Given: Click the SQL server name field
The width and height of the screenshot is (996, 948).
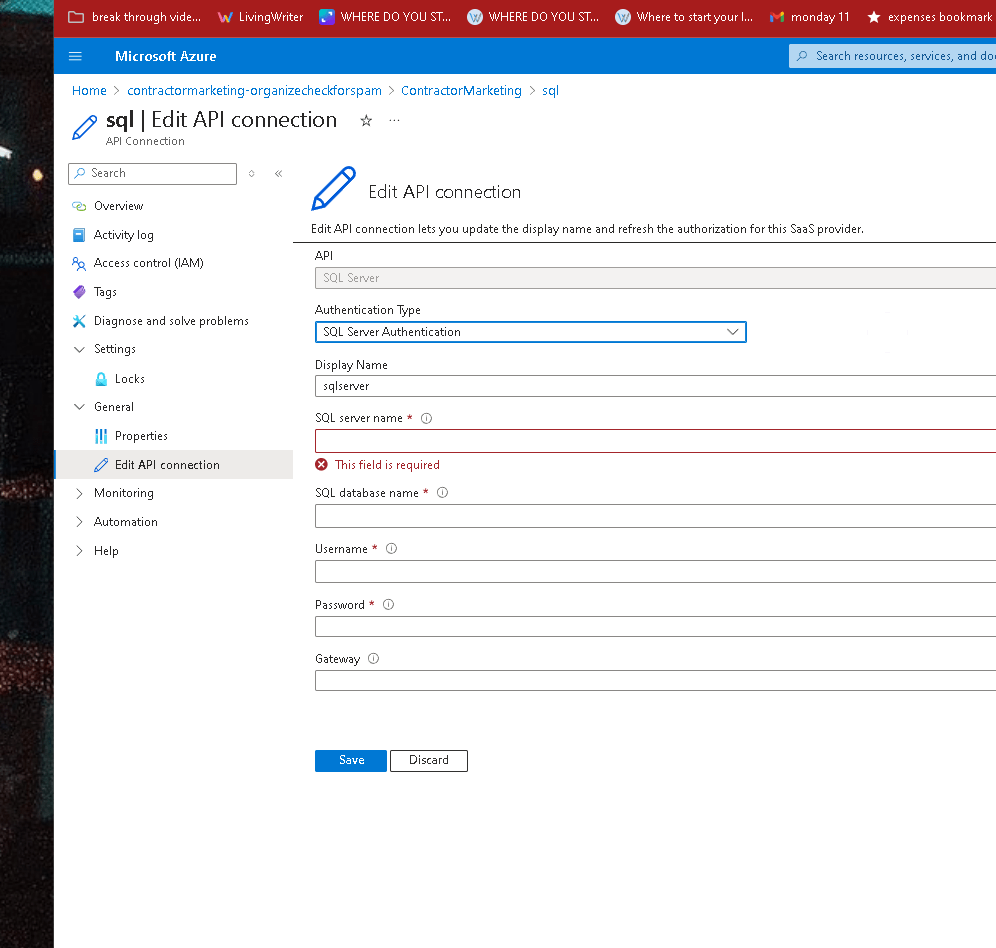Looking at the screenshot, I should [x=656, y=441].
